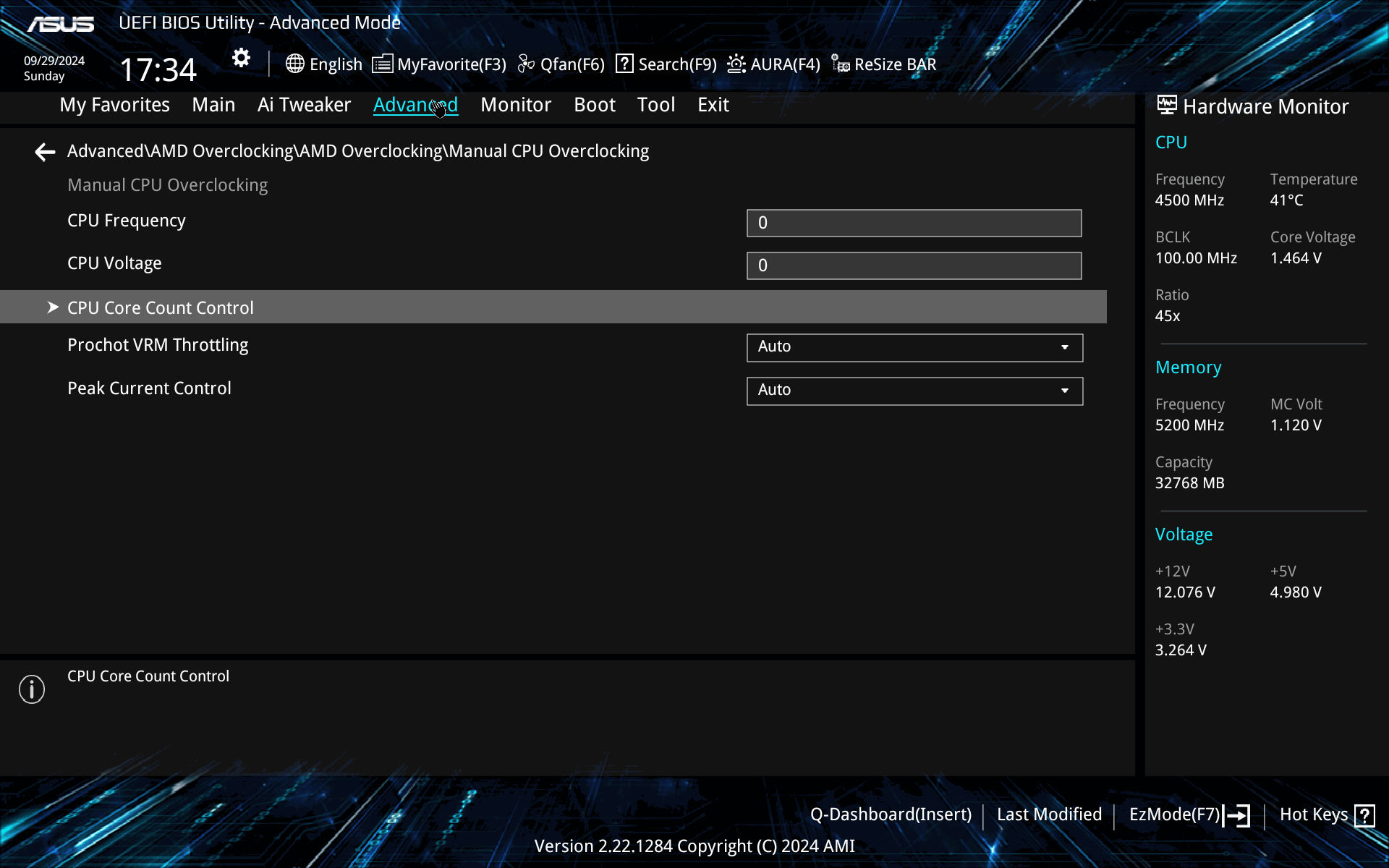Click the back arrow icon

click(45, 152)
